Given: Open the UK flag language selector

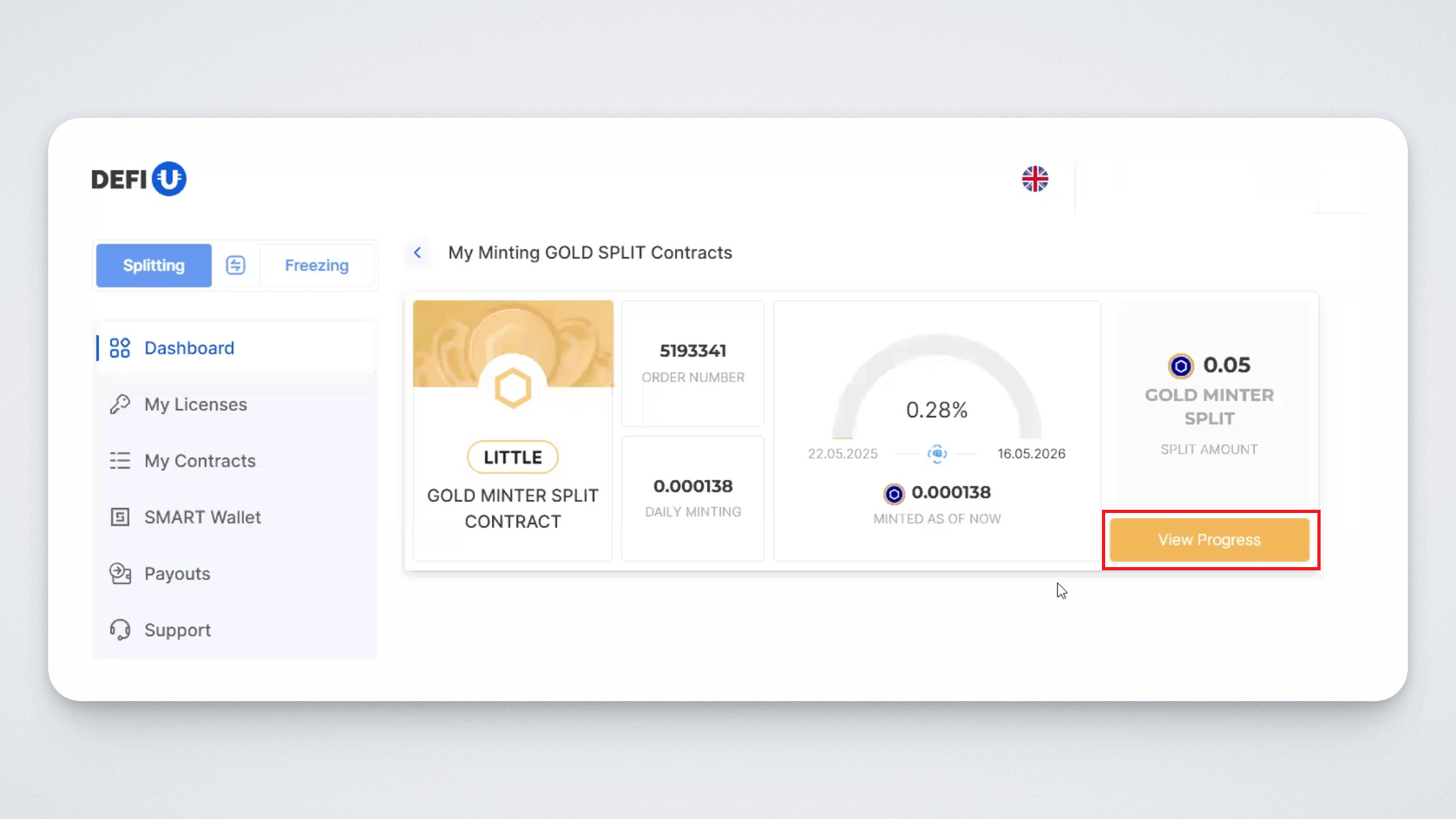Looking at the screenshot, I should (x=1034, y=179).
